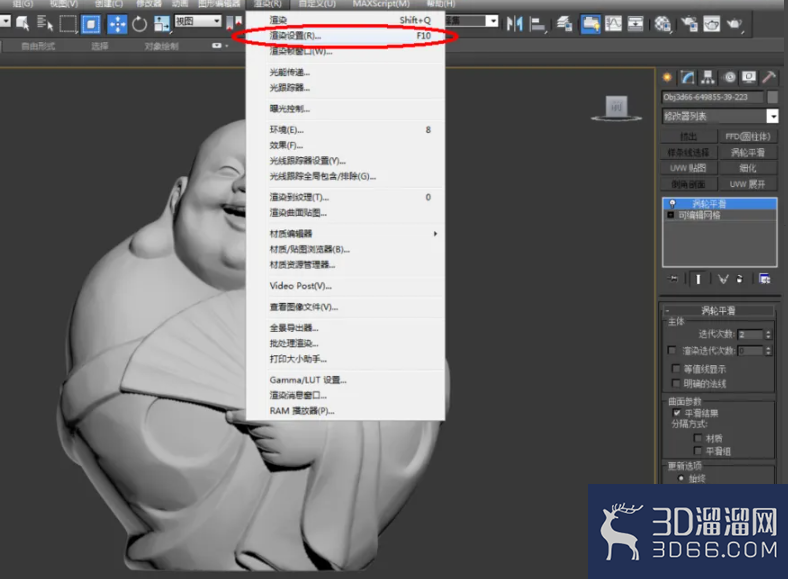This screenshot has height=579, width=788.
Task: Toggle Show End Result icon
Action: [x=698, y=279]
